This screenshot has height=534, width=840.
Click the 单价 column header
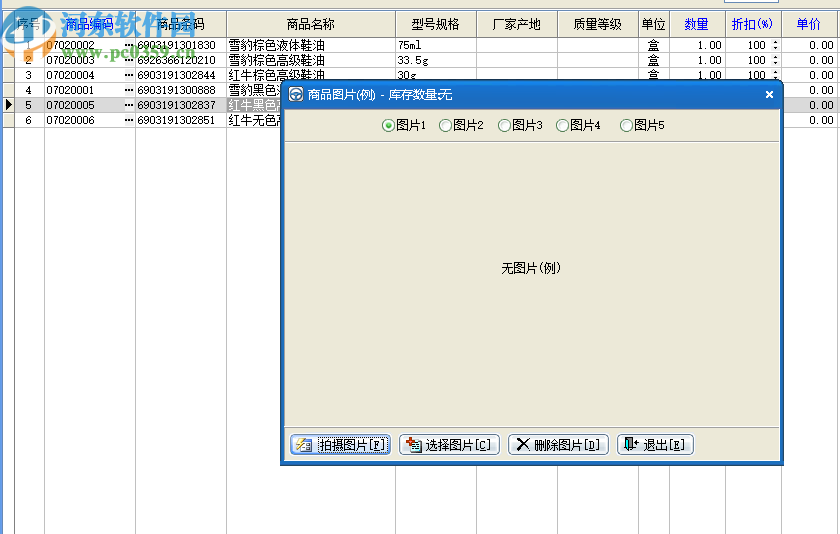809,24
